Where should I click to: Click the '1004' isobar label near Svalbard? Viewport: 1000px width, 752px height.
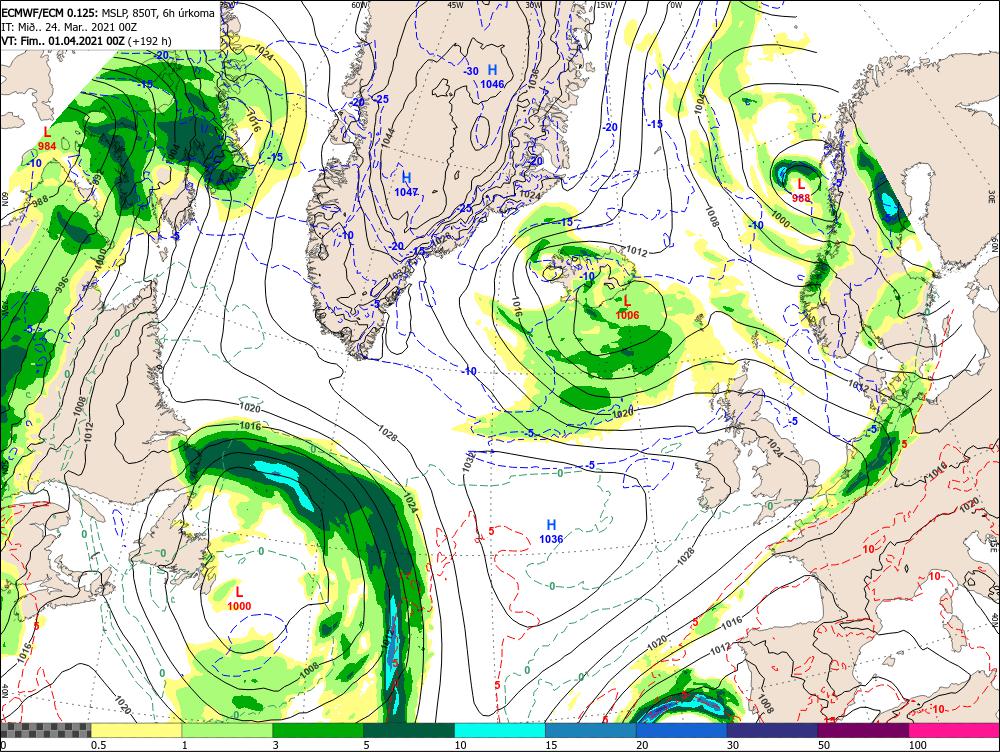(x=700, y=104)
